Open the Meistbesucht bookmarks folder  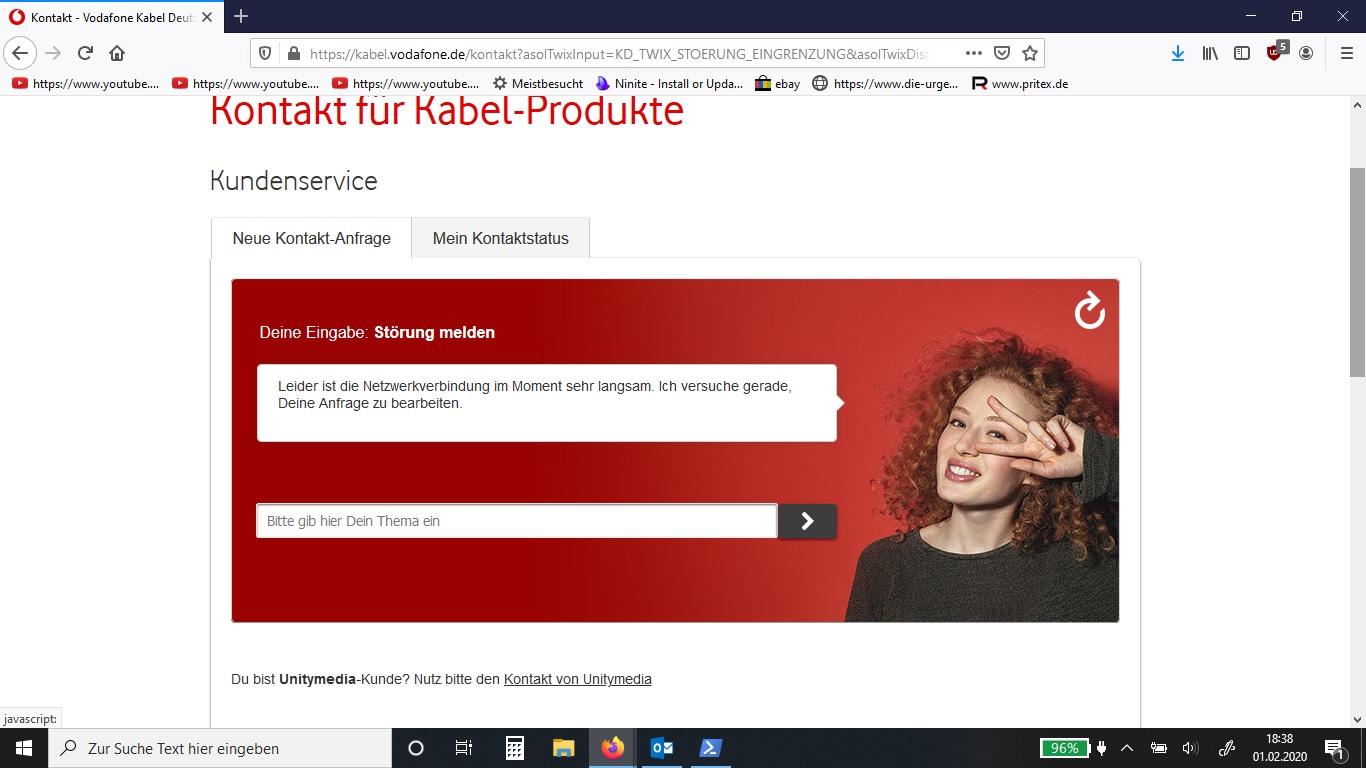click(538, 84)
